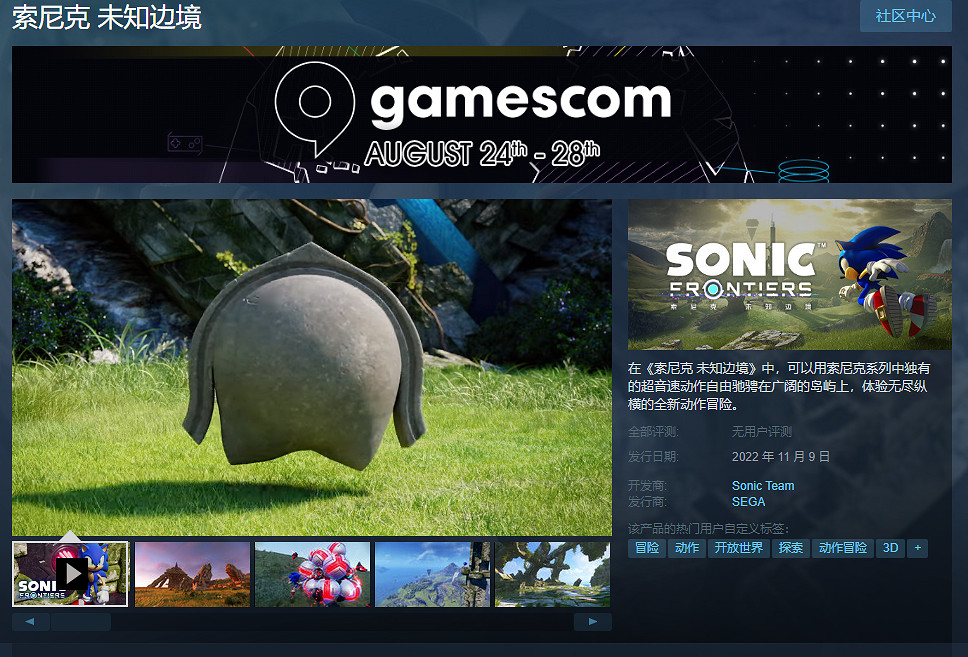Click the plus icon to add tag
The width and height of the screenshot is (968, 657).
click(917, 548)
